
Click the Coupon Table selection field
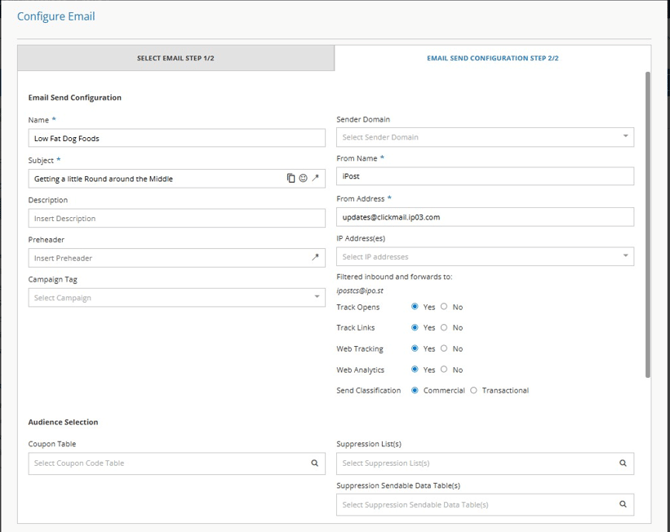pos(176,463)
